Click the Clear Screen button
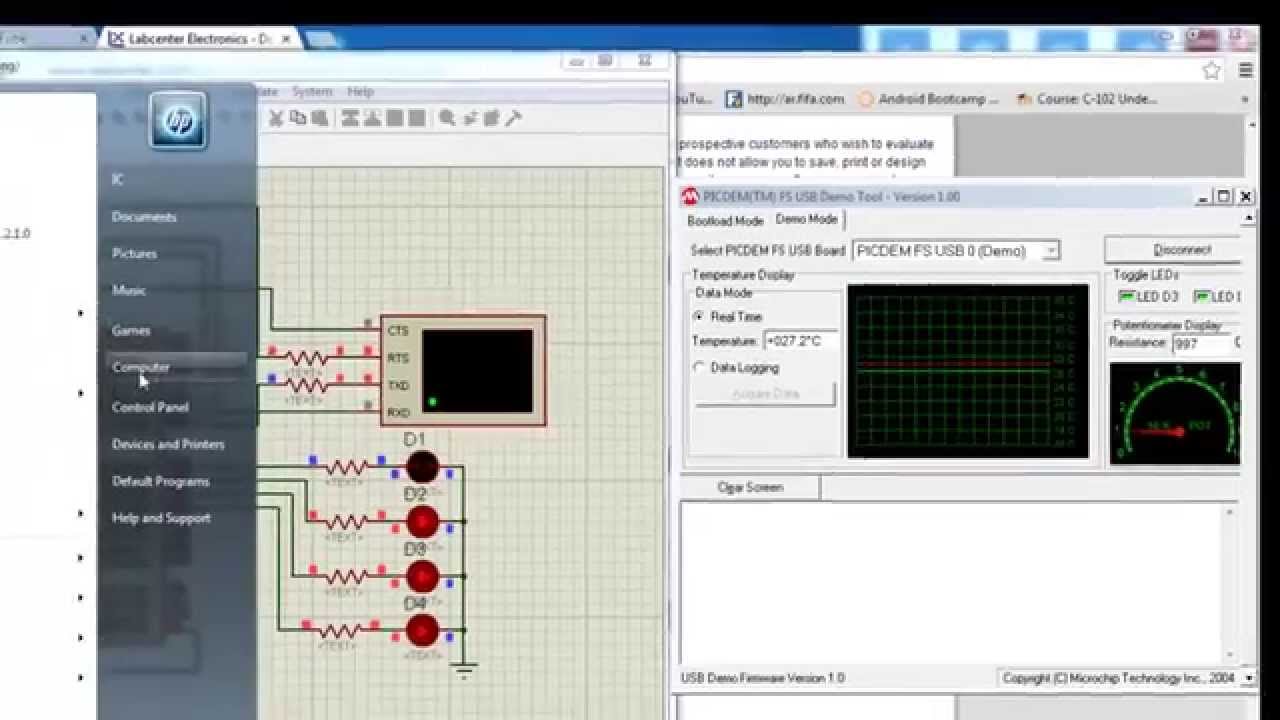Image resolution: width=1280 pixels, height=720 pixels. (x=750, y=487)
